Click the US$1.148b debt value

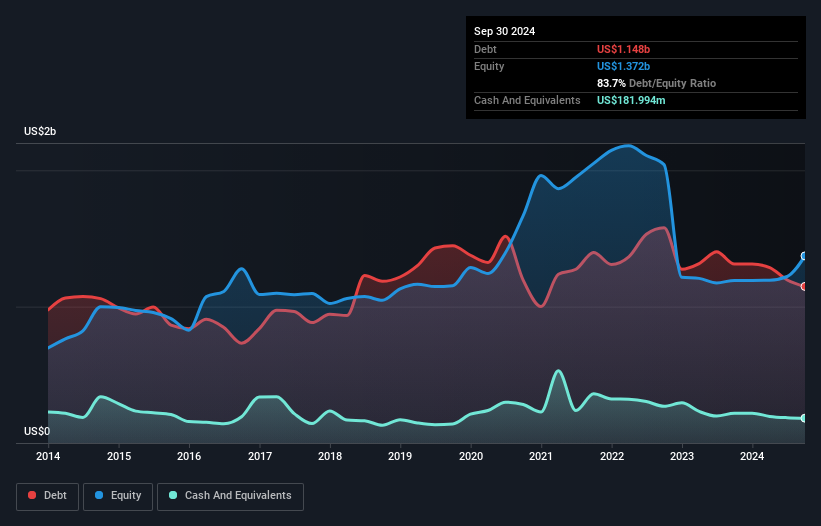[x=623, y=49]
